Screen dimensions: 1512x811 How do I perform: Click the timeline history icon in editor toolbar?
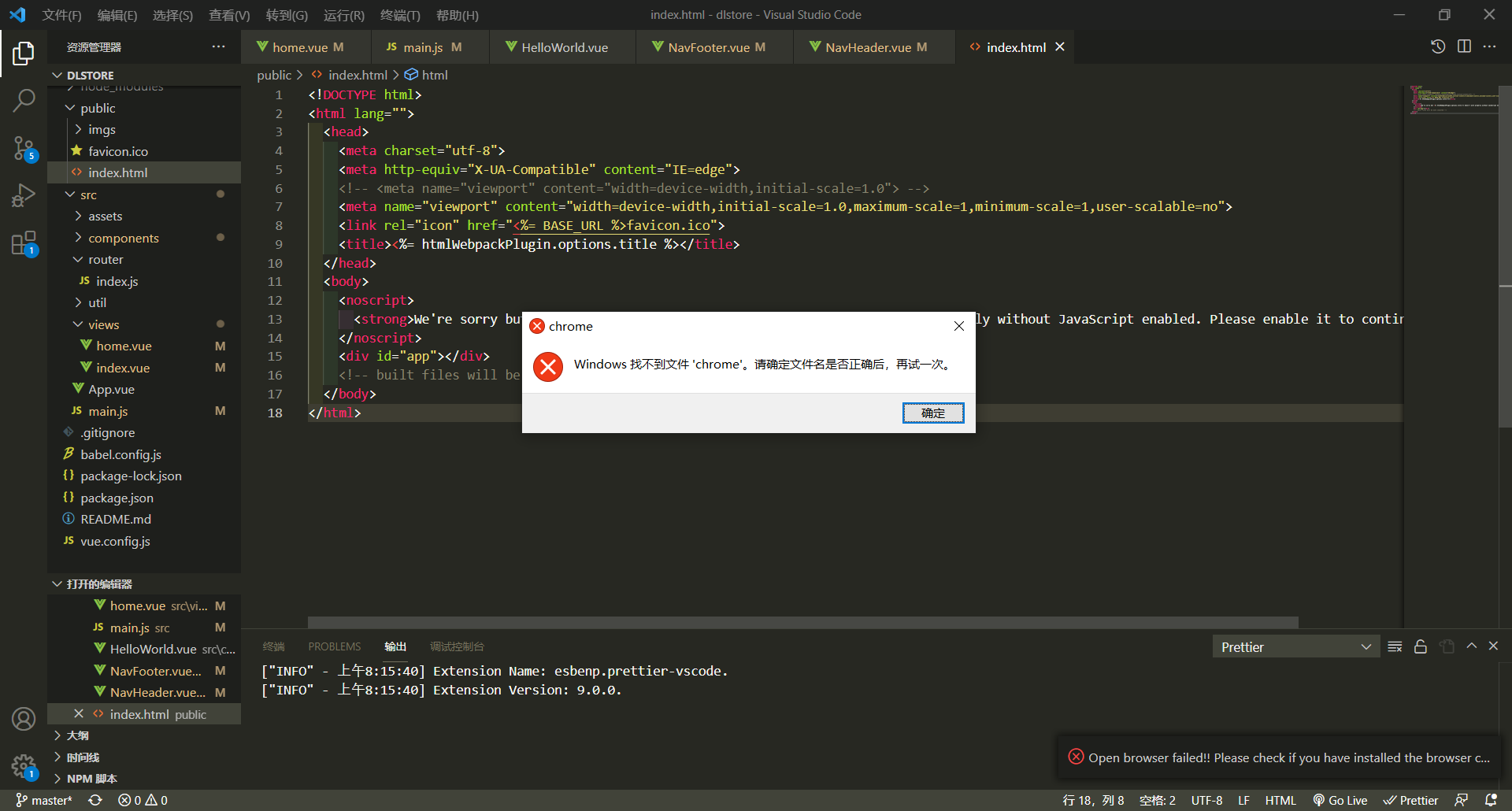(1438, 46)
